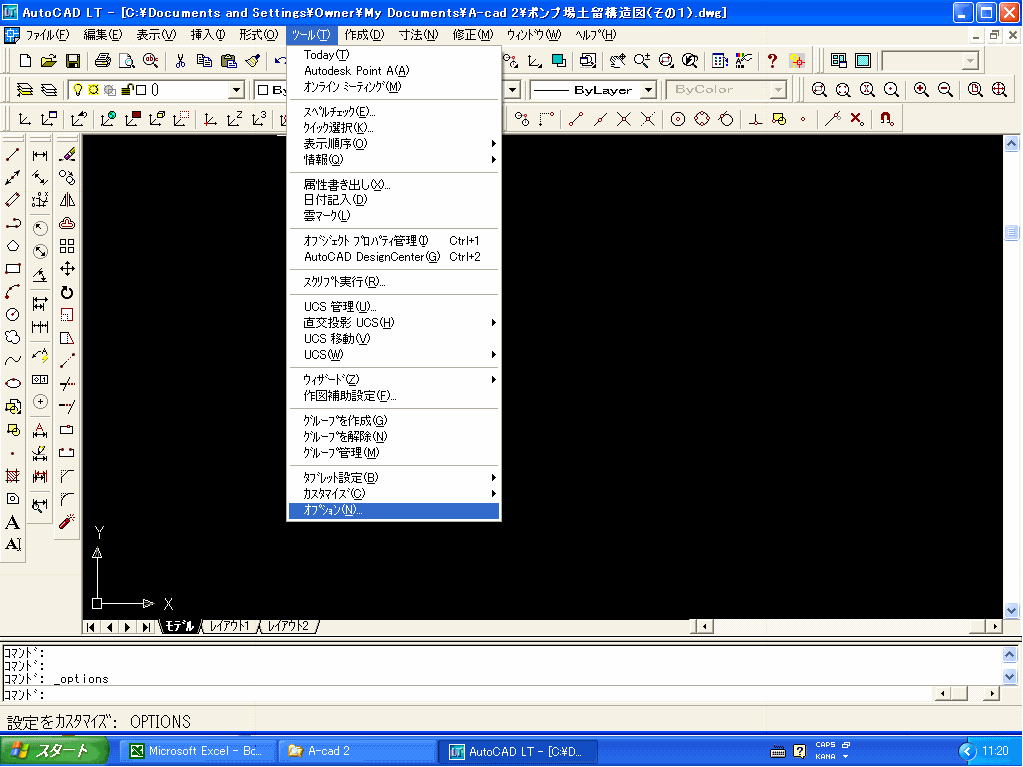
Task: Expand the タブレット設定(B) submenu
Action: 393,477
